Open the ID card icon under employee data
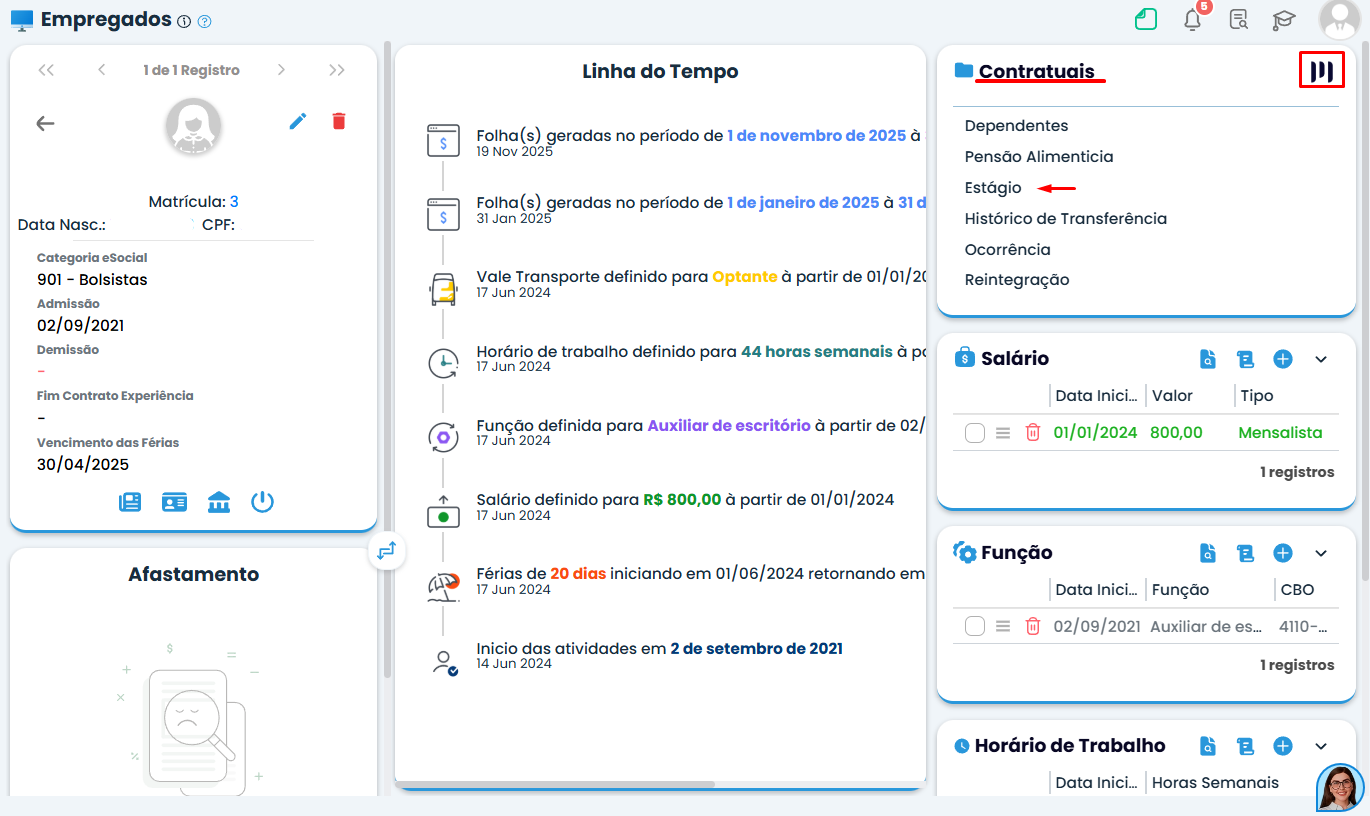This screenshot has width=1370, height=816. [175, 502]
